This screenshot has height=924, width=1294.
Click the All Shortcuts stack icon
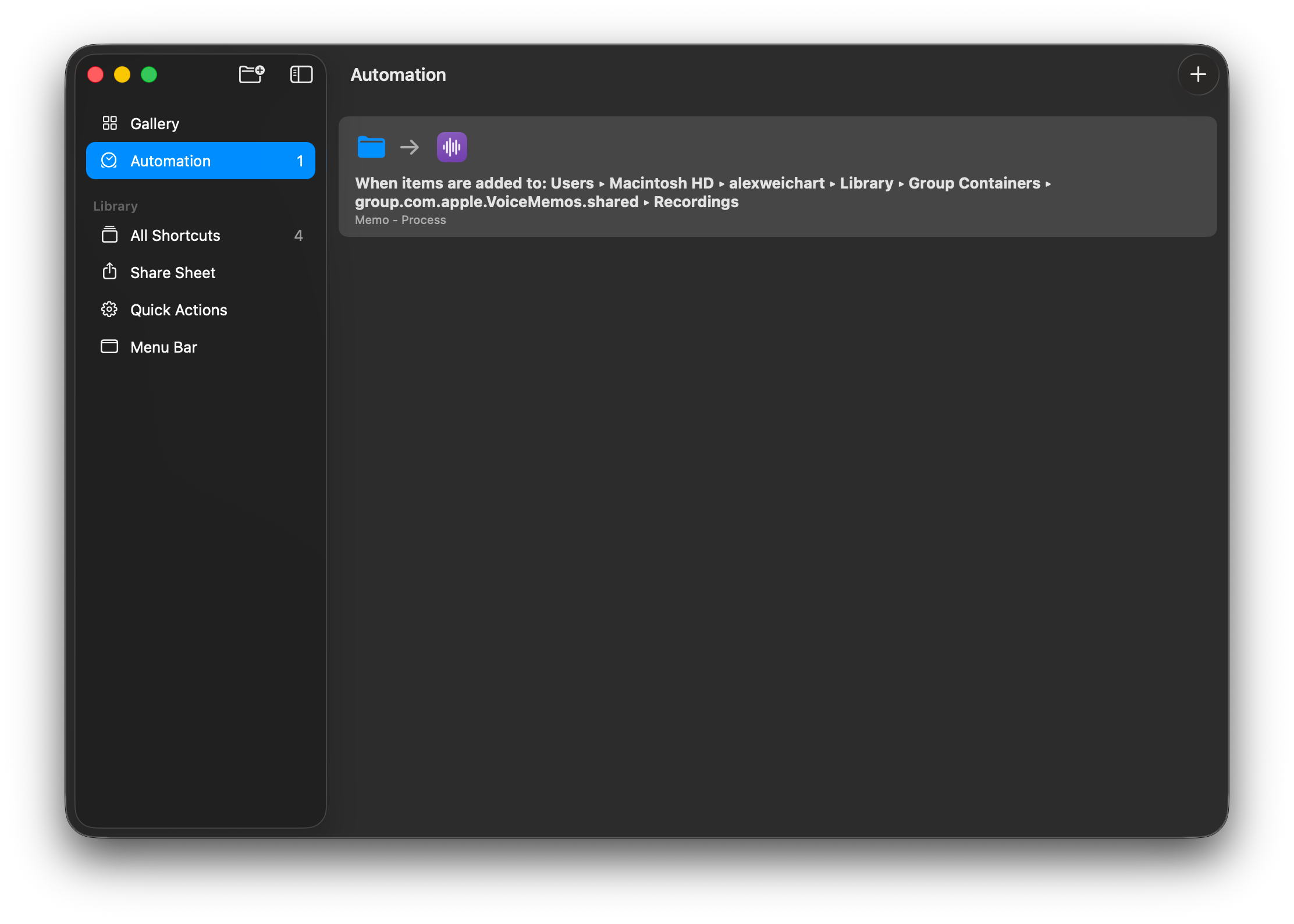(x=109, y=235)
